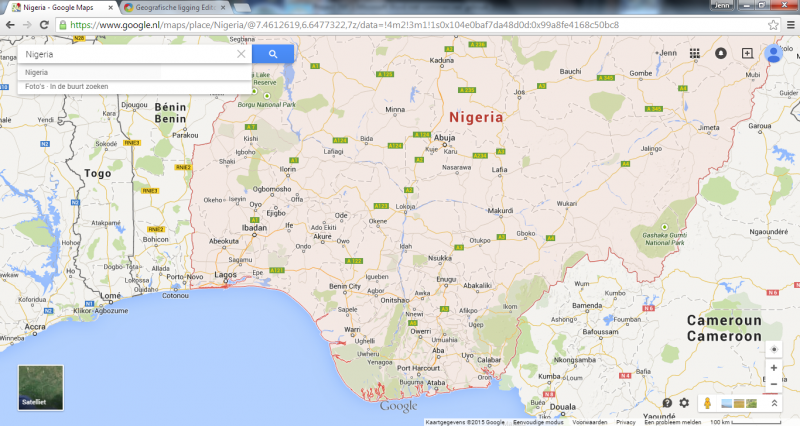Switch to Geografische ligging tab
This screenshot has height=426, width=800.
click(176, 8)
